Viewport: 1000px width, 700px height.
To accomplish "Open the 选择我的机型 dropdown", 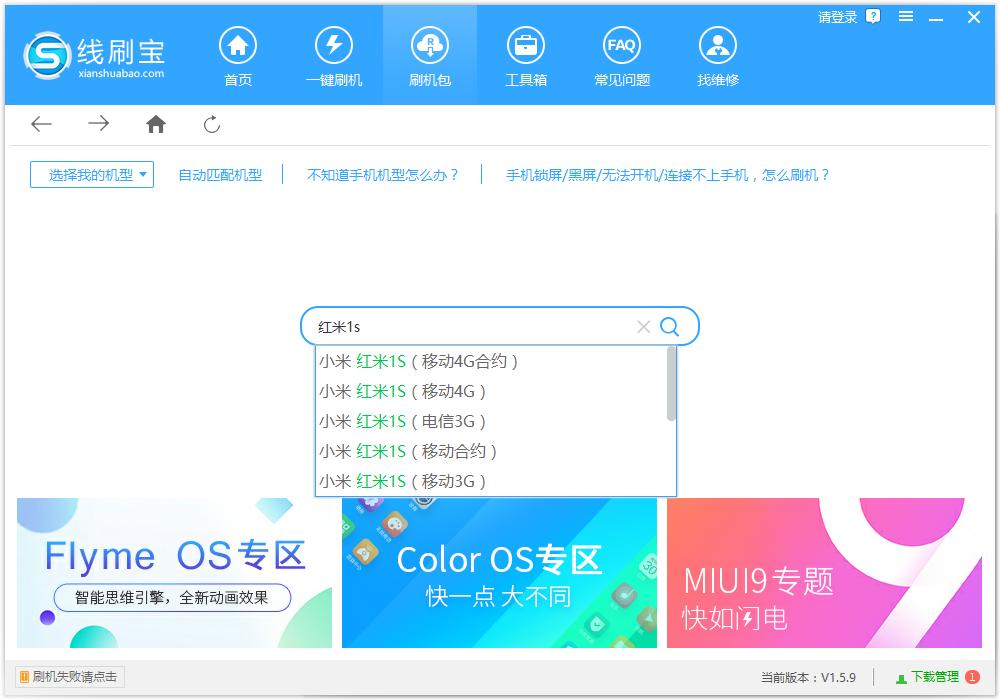I will 91,174.
